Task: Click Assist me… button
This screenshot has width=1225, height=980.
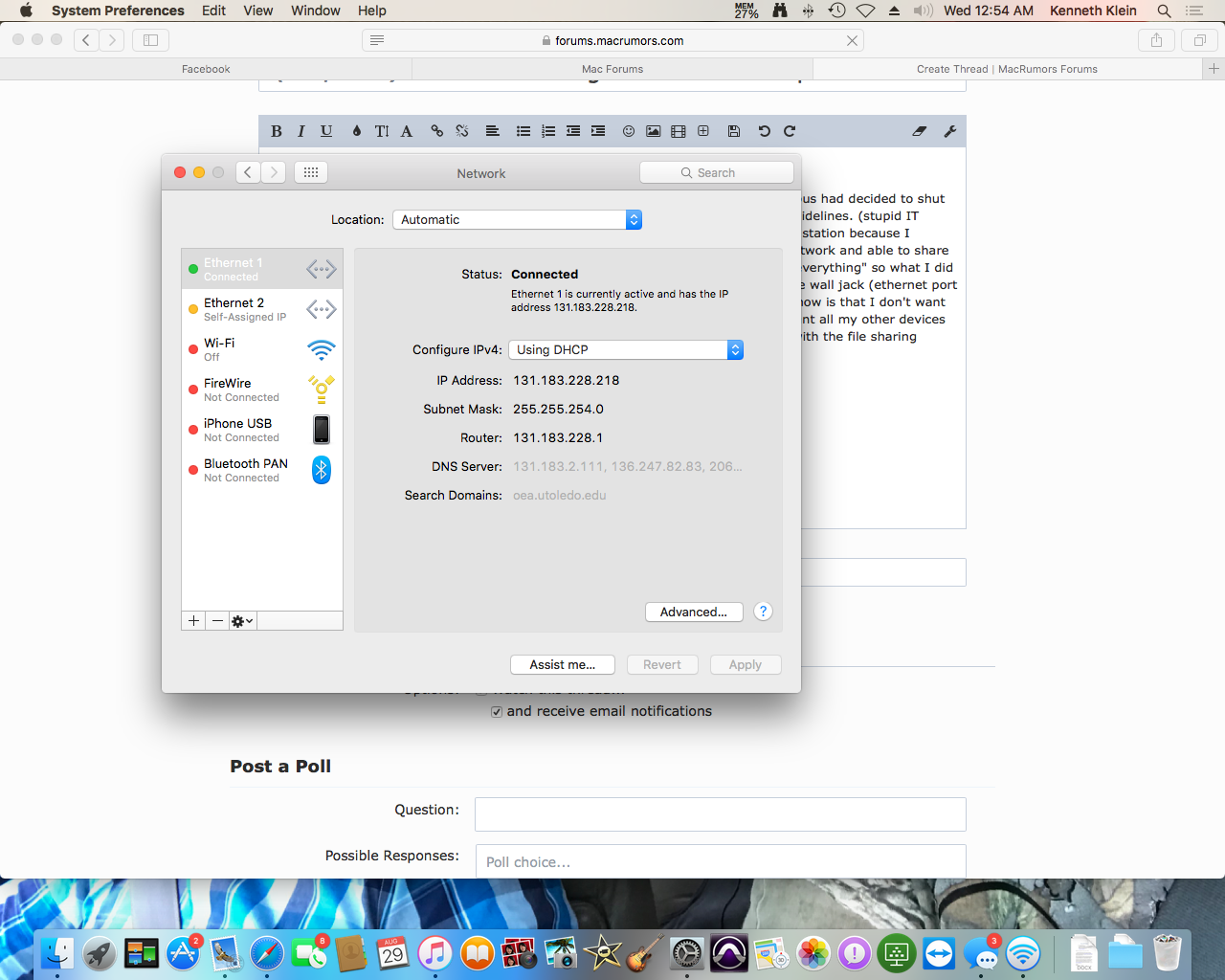Action: (563, 664)
